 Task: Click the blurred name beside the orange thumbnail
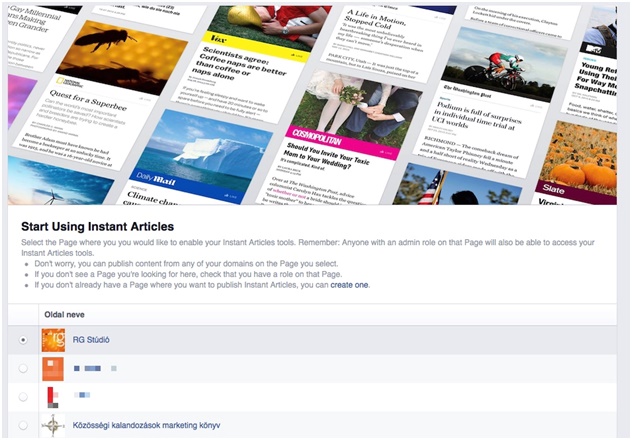pos(95,368)
